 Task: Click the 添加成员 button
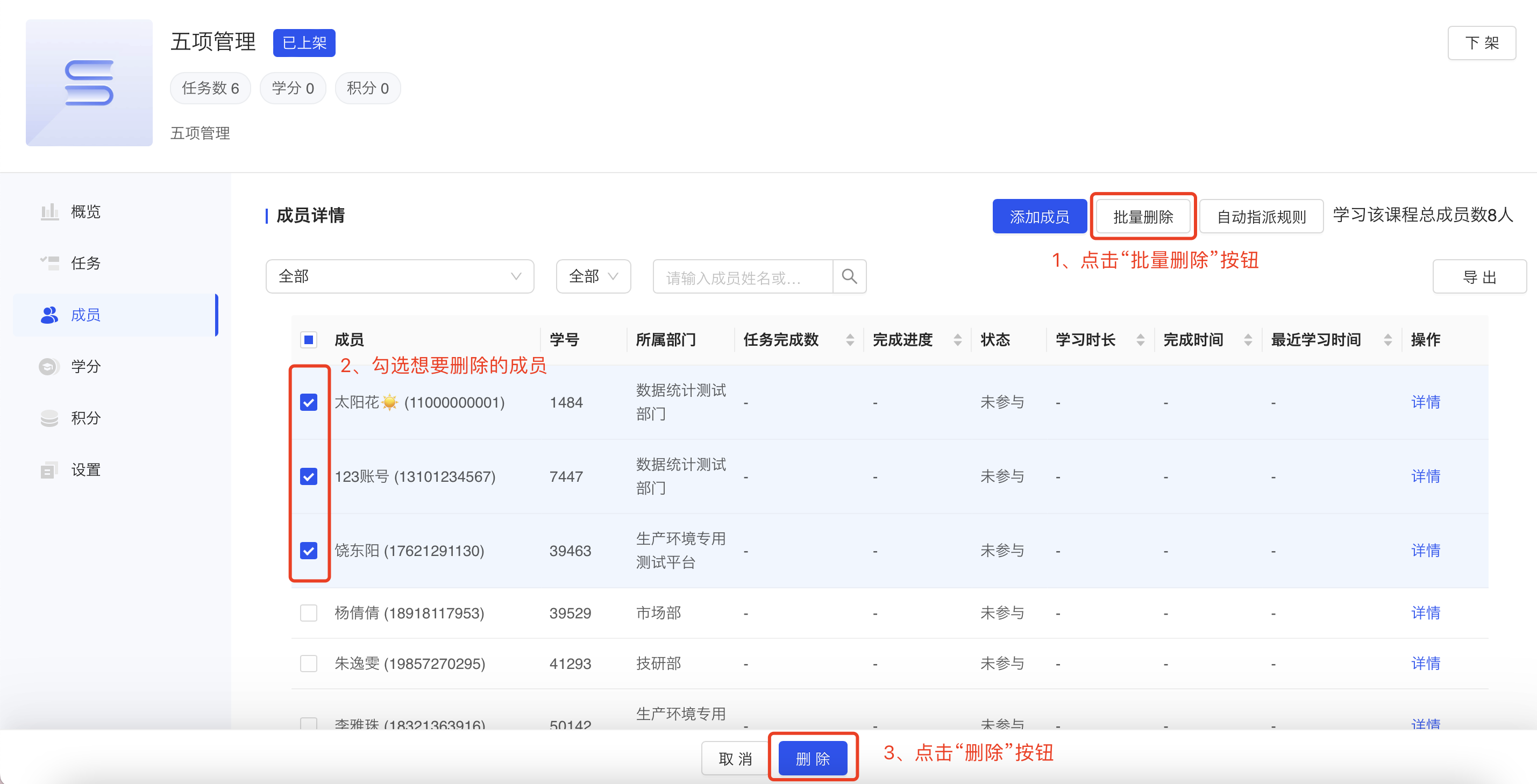[x=1040, y=217]
